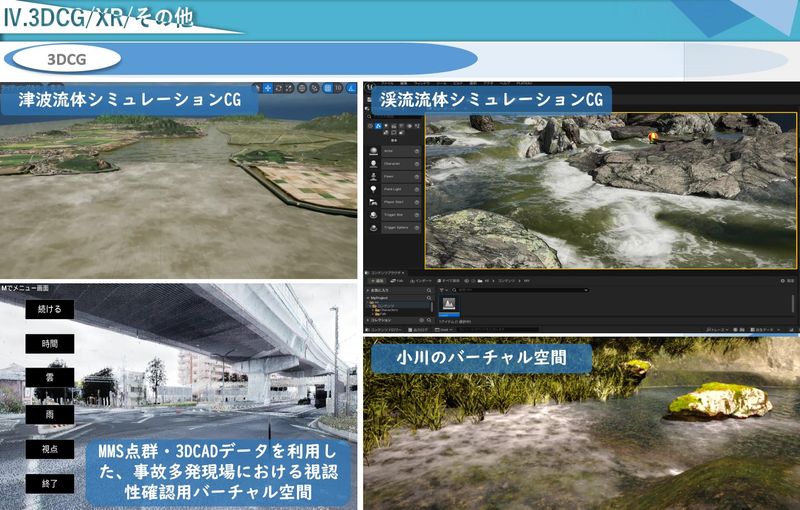Click the translate gizmo icon in tsunami viewport
Viewport: 800px width, 510px height.
pyautogui.click(x=267, y=88)
